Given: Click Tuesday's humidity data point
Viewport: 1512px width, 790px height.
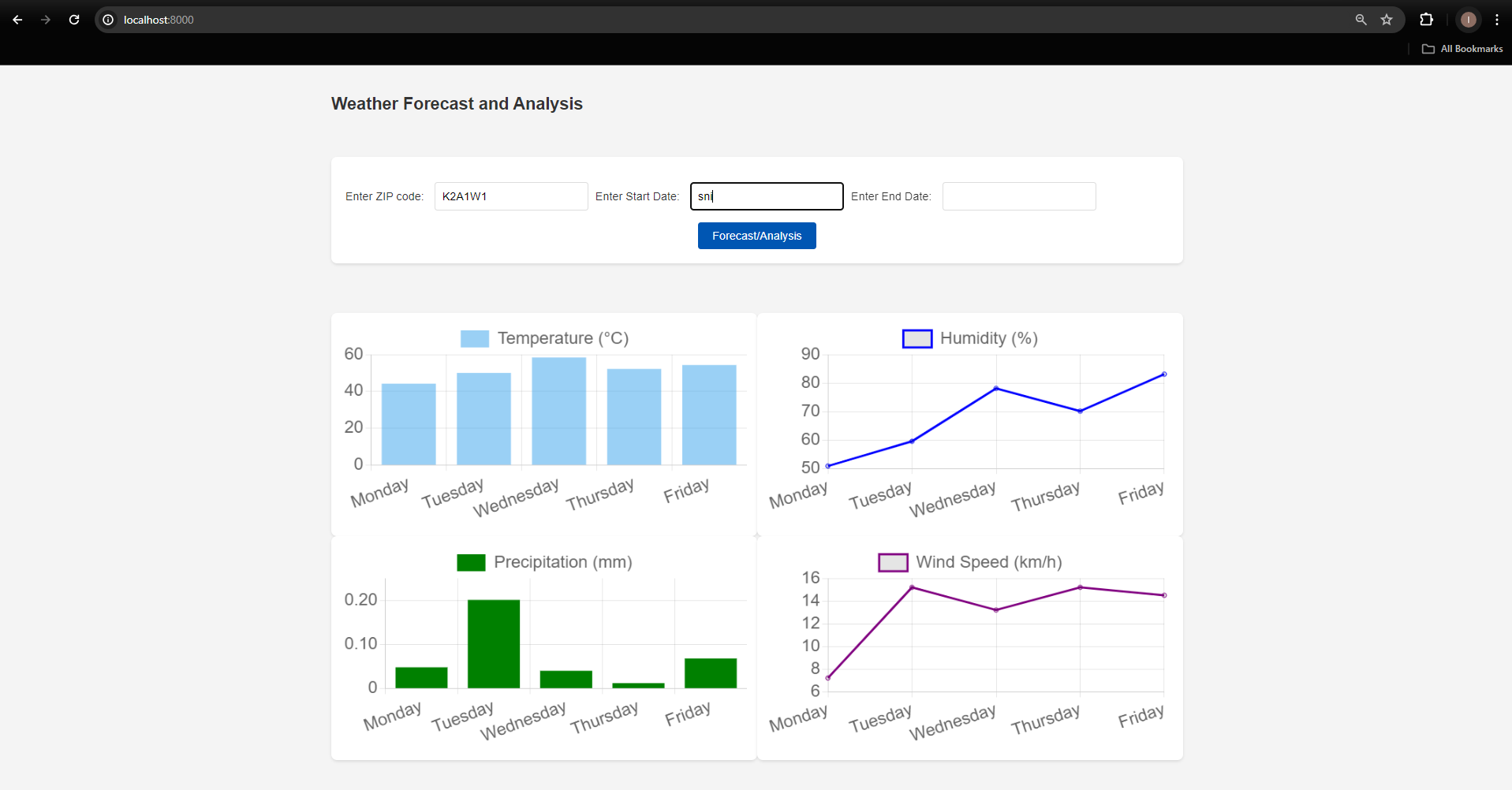Looking at the screenshot, I should point(912,442).
